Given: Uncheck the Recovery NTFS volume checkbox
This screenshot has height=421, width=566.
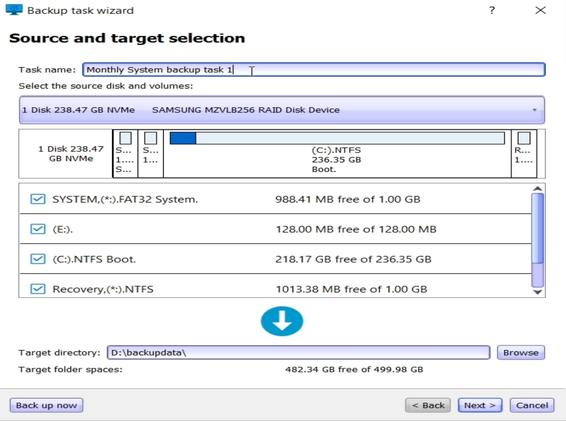Looking at the screenshot, I should [x=38, y=289].
